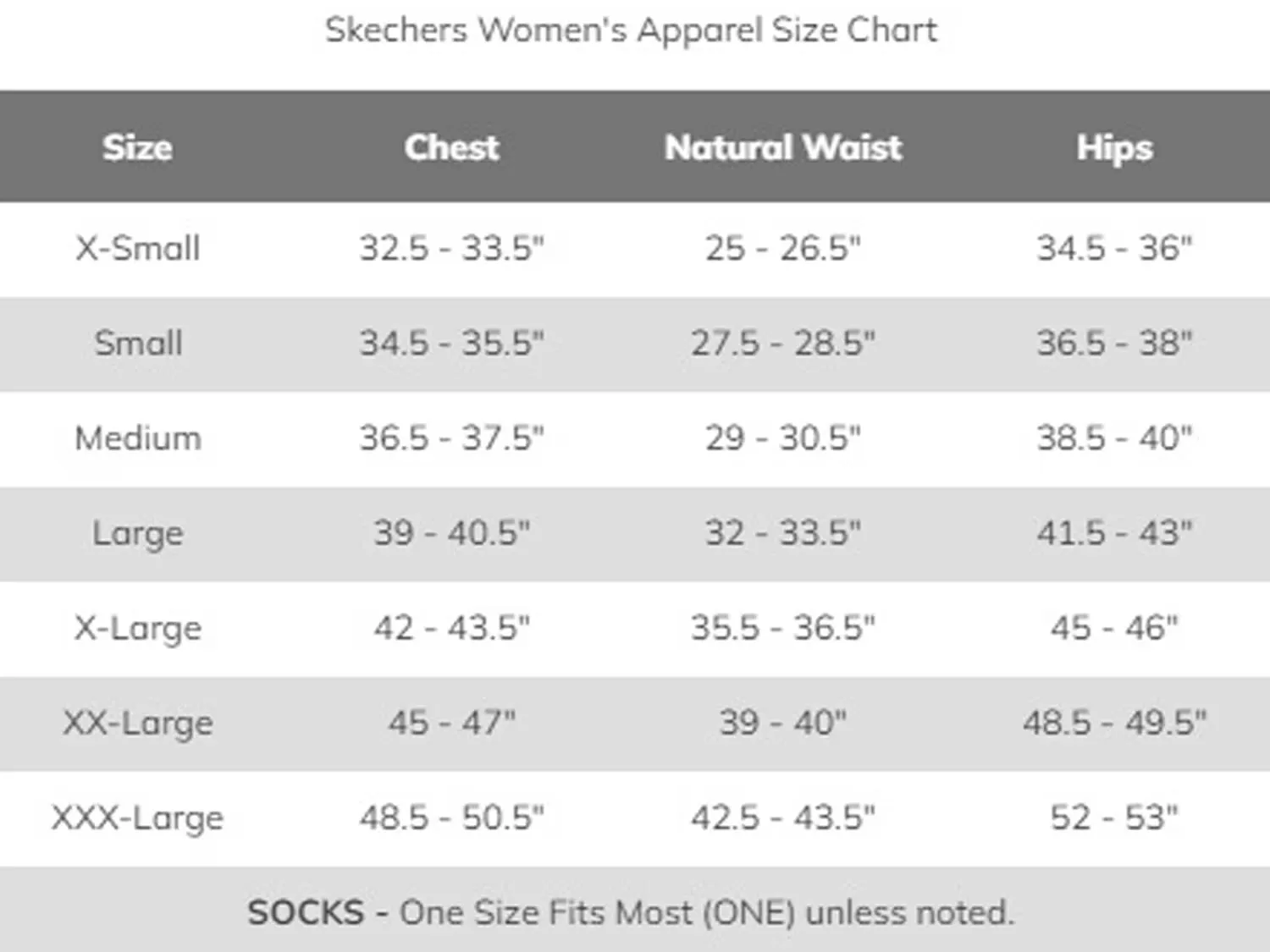Select the Medium size row label
This screenshot has width=1270, height=952.
[x=138, y=438]
